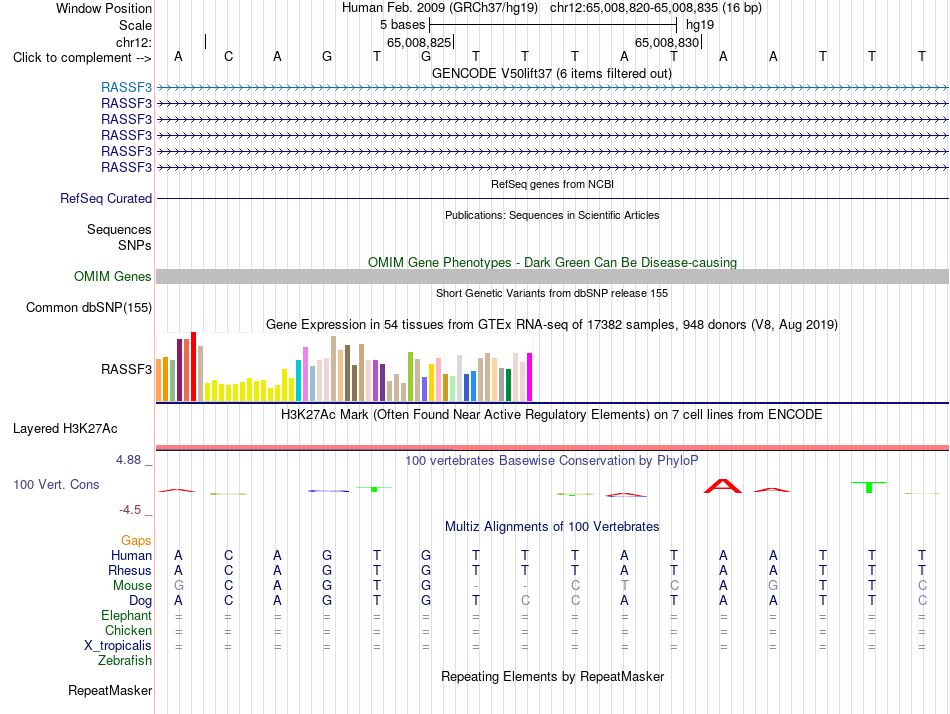Select the Elephant alignment row label
This screenshot has width=950, height=714.
126,615
